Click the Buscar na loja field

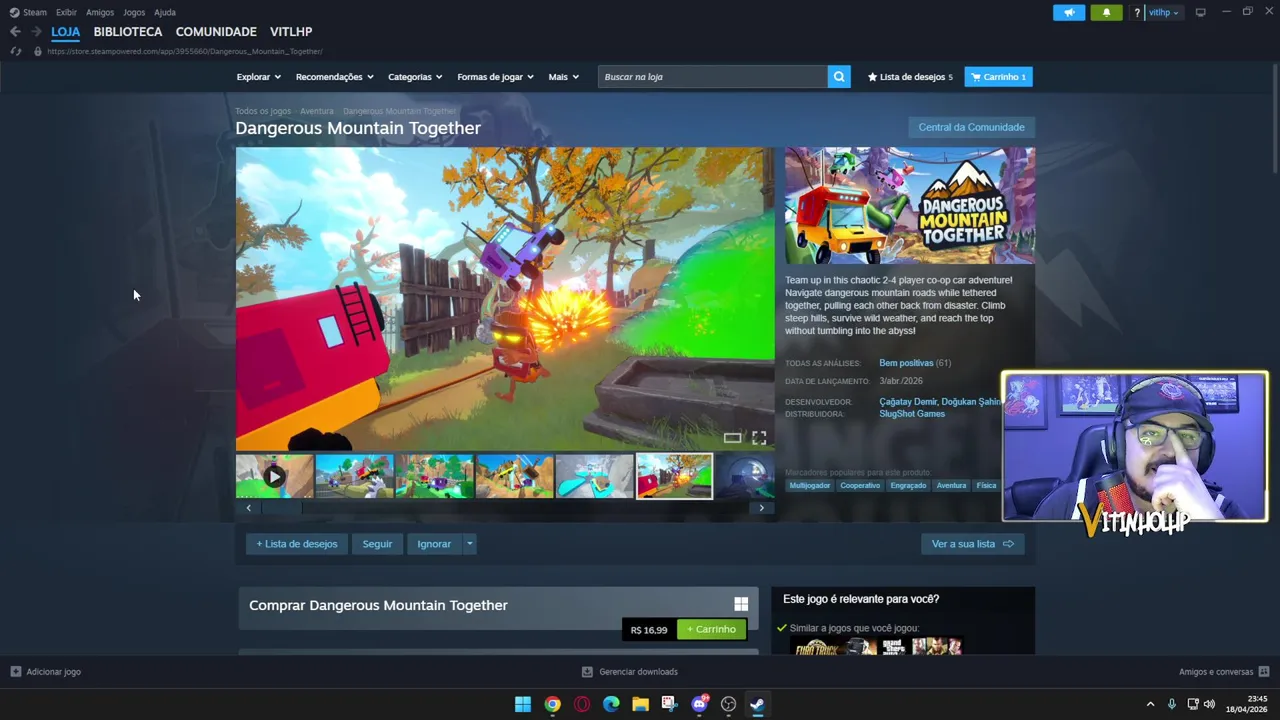click(713, 77)
